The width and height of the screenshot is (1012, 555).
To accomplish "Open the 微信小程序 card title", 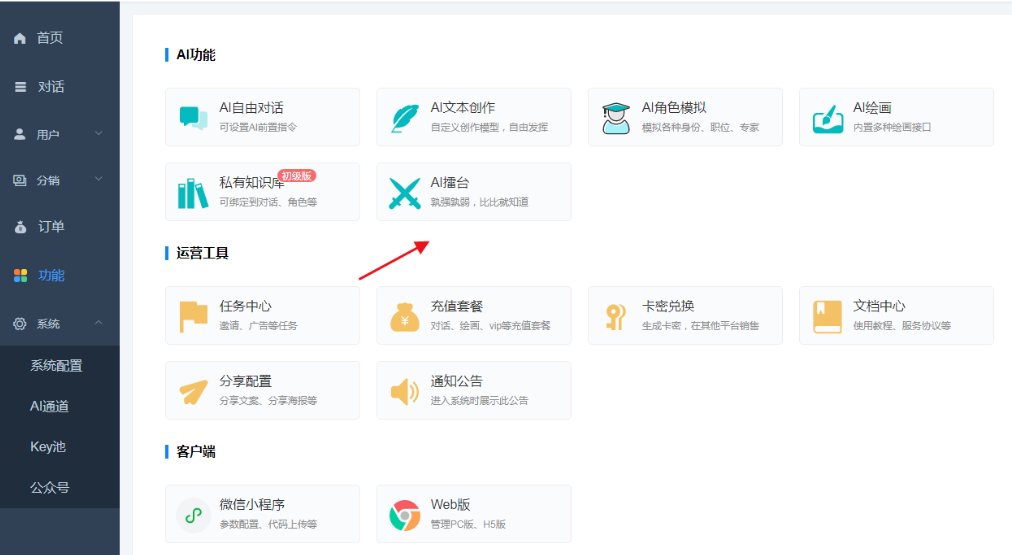I will [x=252, y=505].
